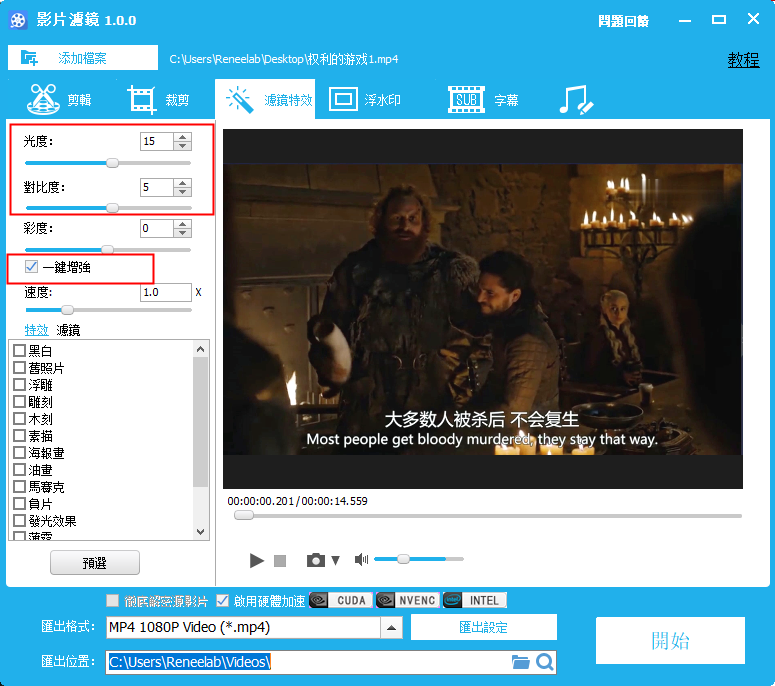Increase the saturation value with up arrow
The width and height of the screenshot is (775, 686).
click(182, 224)
